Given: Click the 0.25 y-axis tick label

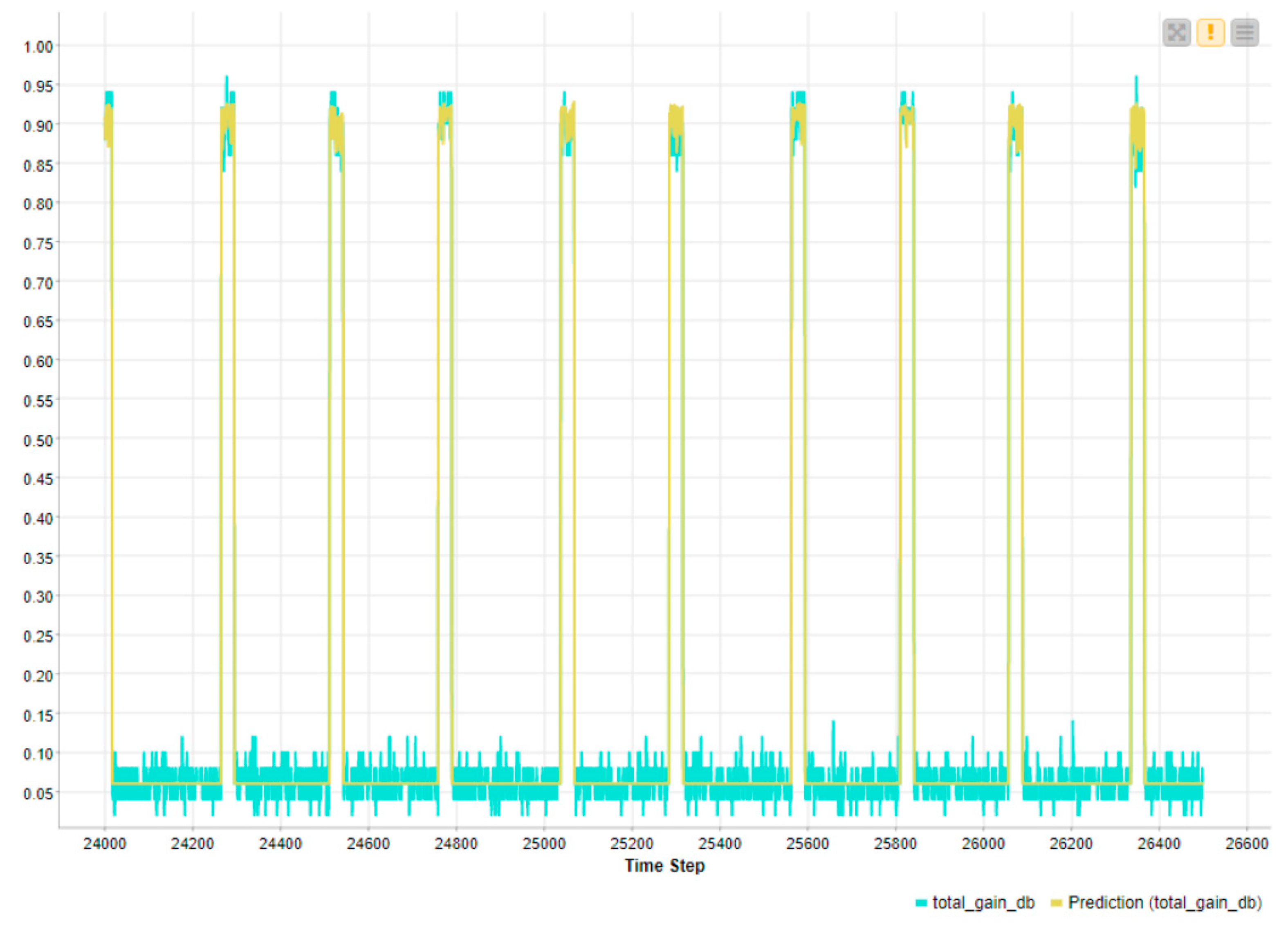Looking at the screenshot, I should tap(38, 636).
